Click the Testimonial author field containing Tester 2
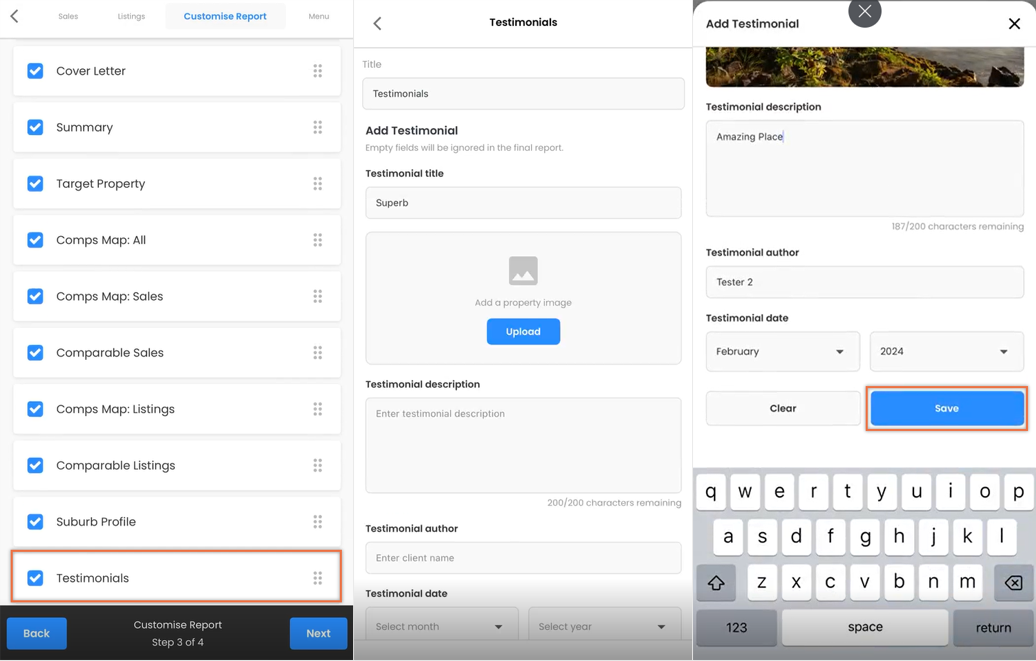Image resolution: width=1036 pixels, height=661 pixels. 865,282
